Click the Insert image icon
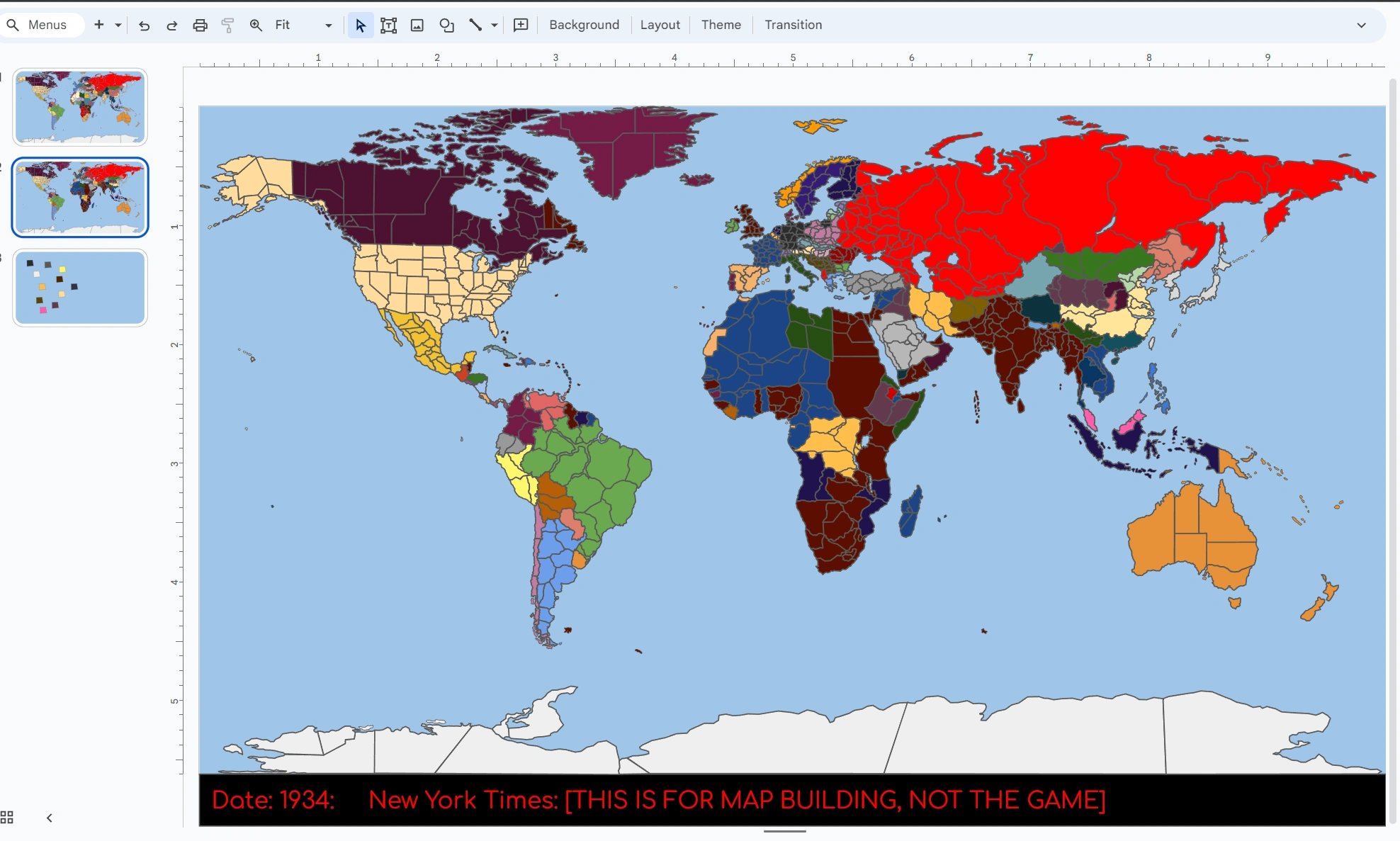Screen dimensions: 1400x841 pos(417,25)
